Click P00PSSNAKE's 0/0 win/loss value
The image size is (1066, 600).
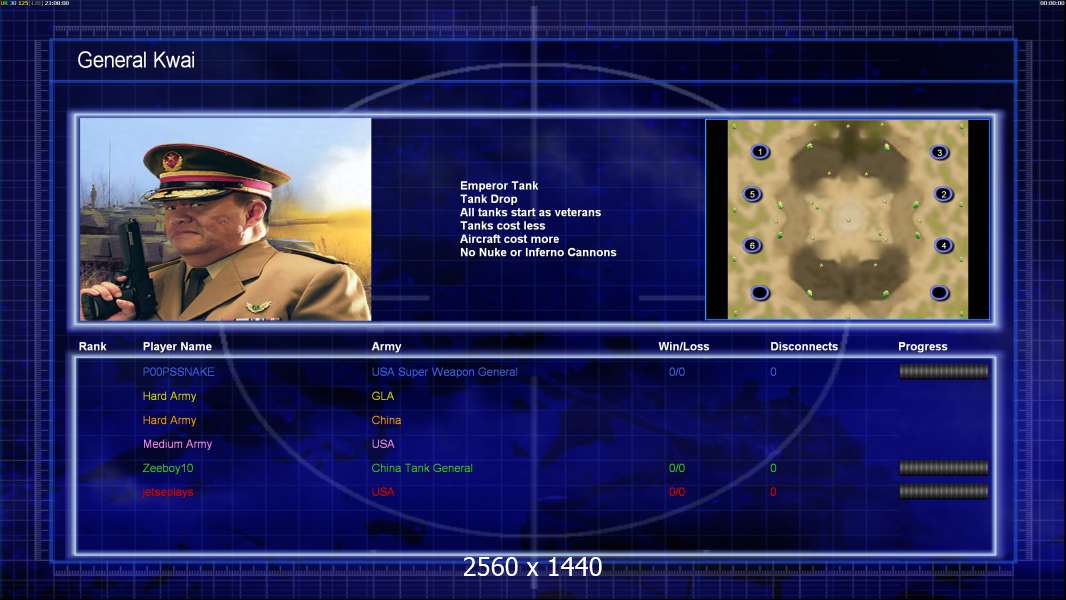pyautogui.click(x=676, y=372)
